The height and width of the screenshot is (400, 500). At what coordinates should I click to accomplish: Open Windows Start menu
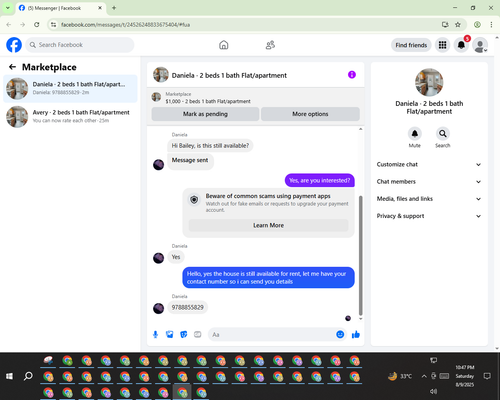(9, 376)
